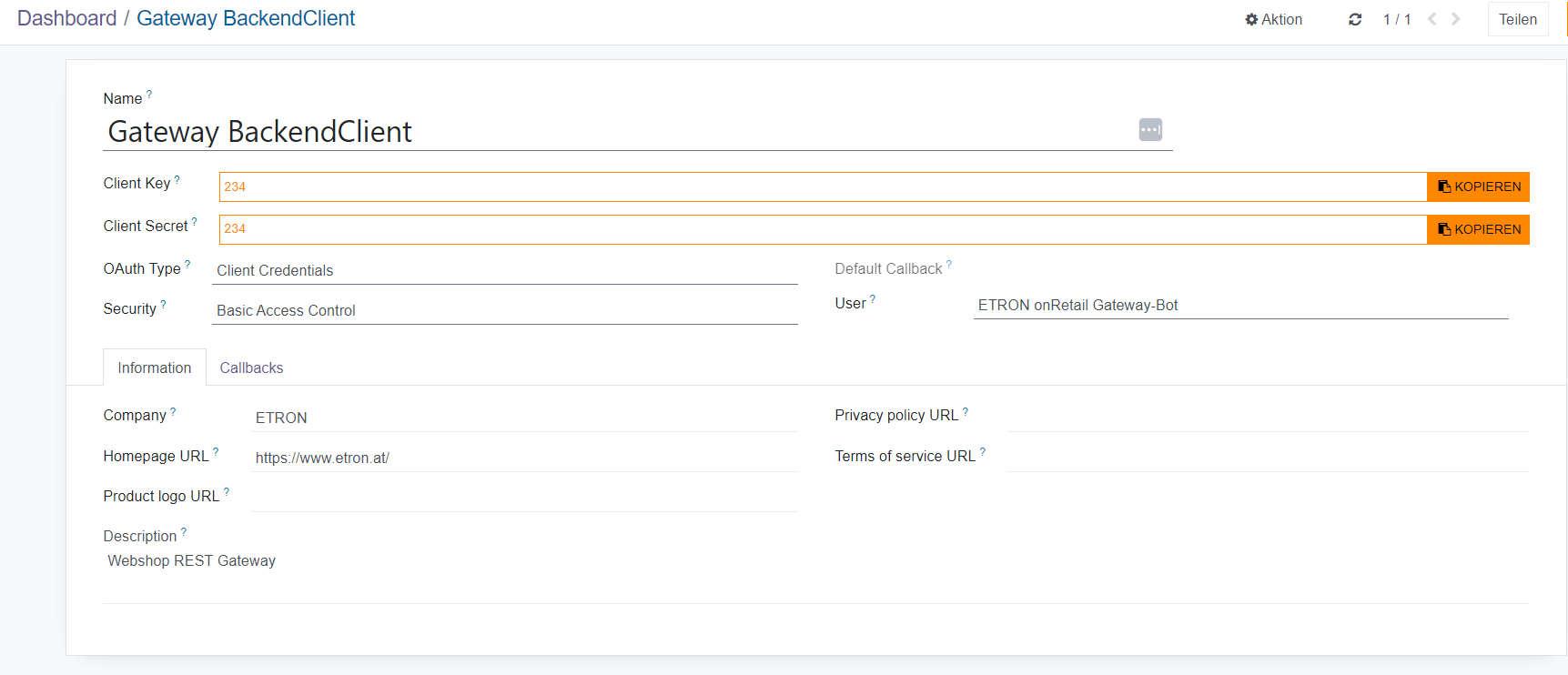1568x675 pixels.
Task: Open the Security selection field
Action: pyautogui.click(x=504, y=310)
